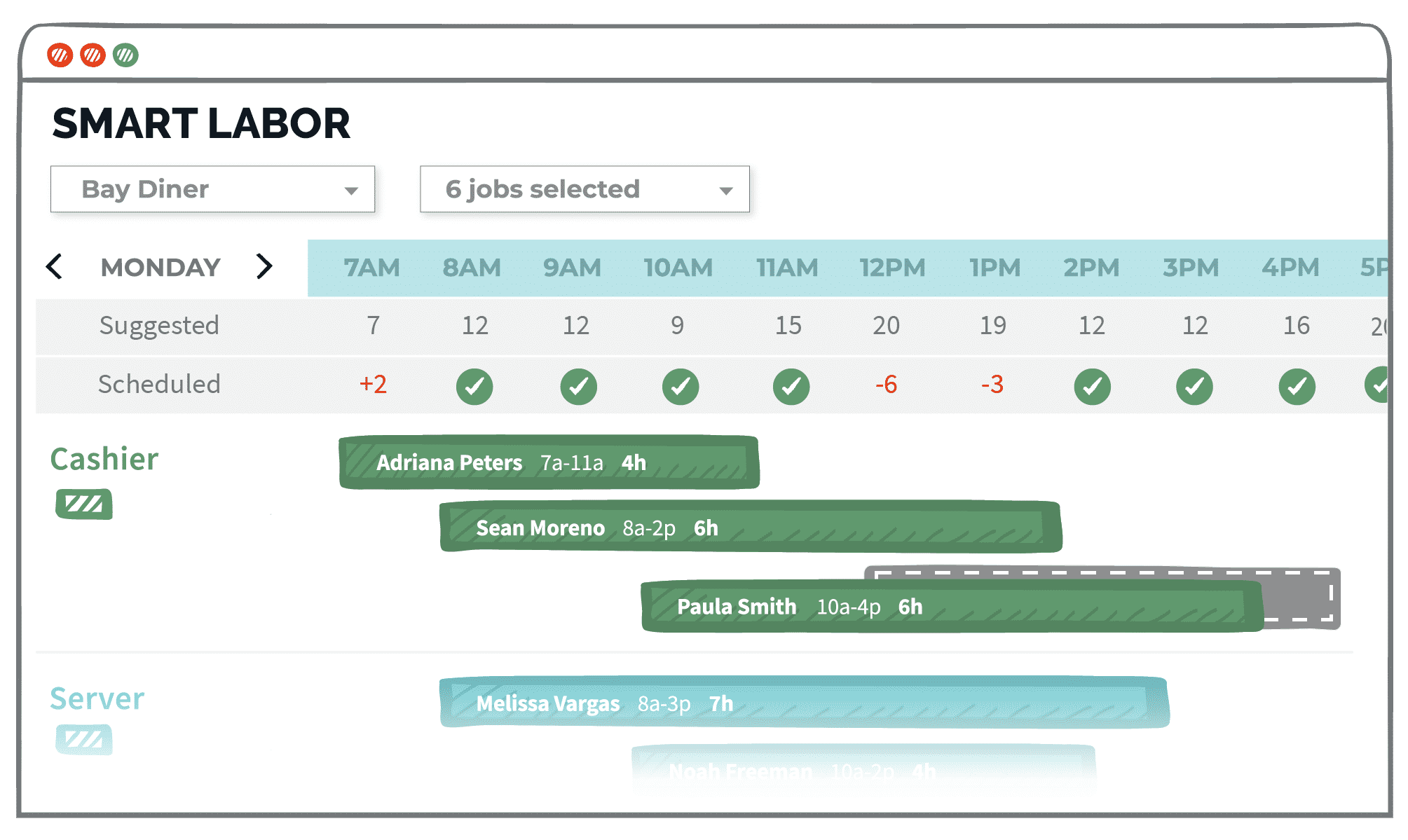Viewport: 1408px width, 840px height.
Task: Click the 11AM column header
Action: 787,268
